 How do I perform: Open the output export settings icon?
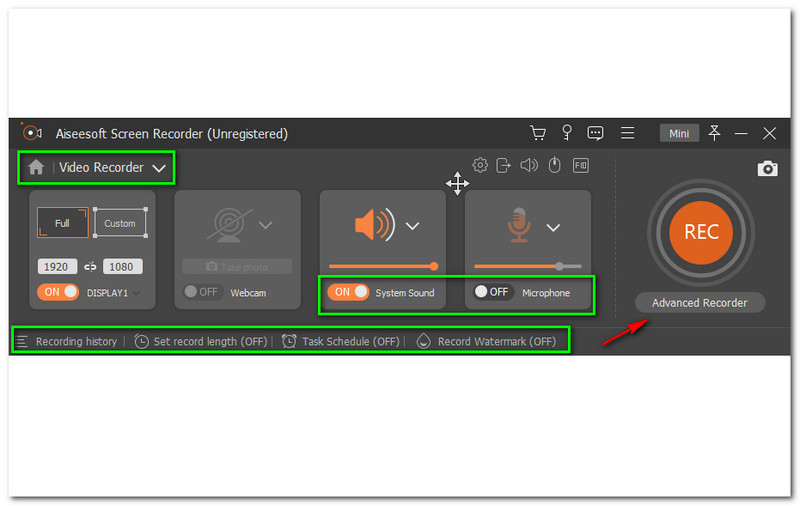[x=504, y=165]
